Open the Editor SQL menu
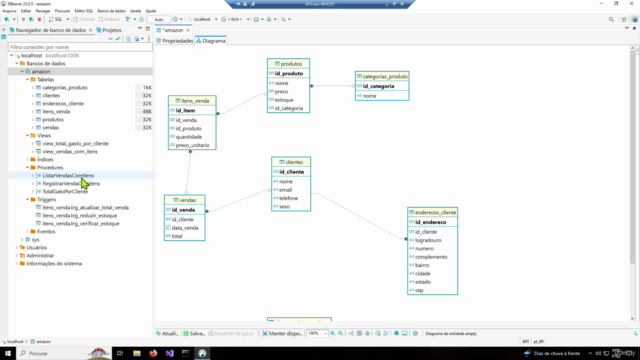This screenshot has width=640, height=360. pos(84,11)
